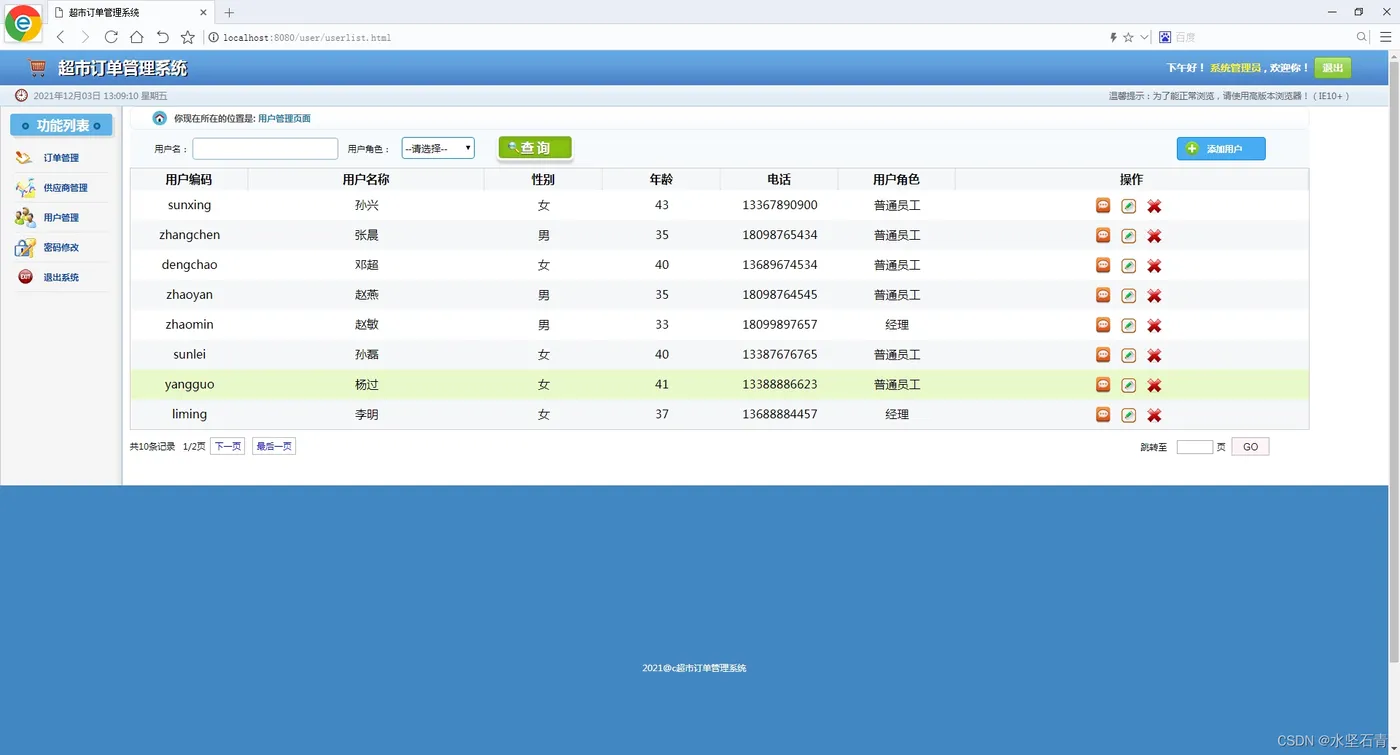The width and height of the screenshot is (1400, 755).
Task: Edit icon for liming
Action: (x=1128, y=415)
